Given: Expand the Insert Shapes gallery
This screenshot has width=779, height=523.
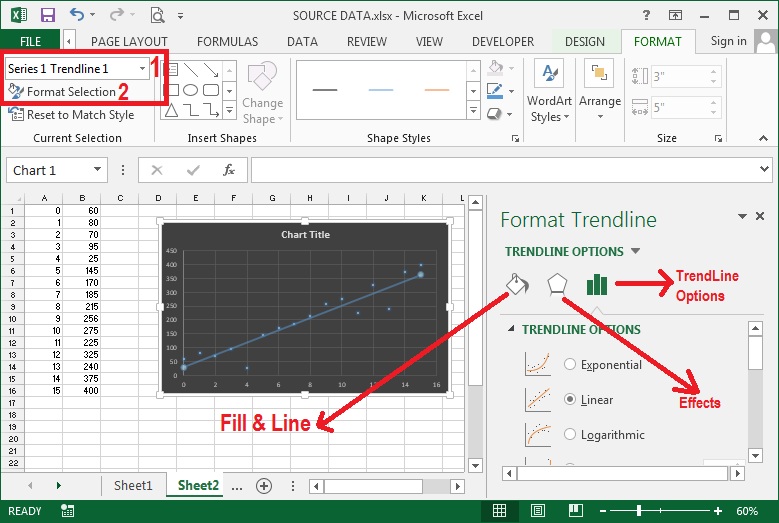Looking at the screenshot, I should click(229, 110).
